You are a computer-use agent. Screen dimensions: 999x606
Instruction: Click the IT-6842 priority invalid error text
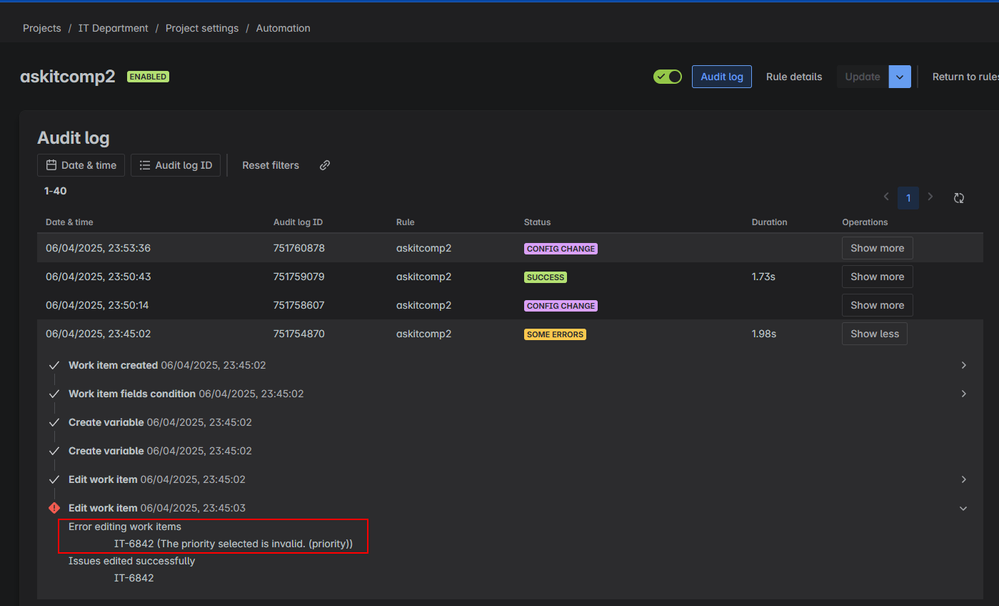click(x=233, y=544)
